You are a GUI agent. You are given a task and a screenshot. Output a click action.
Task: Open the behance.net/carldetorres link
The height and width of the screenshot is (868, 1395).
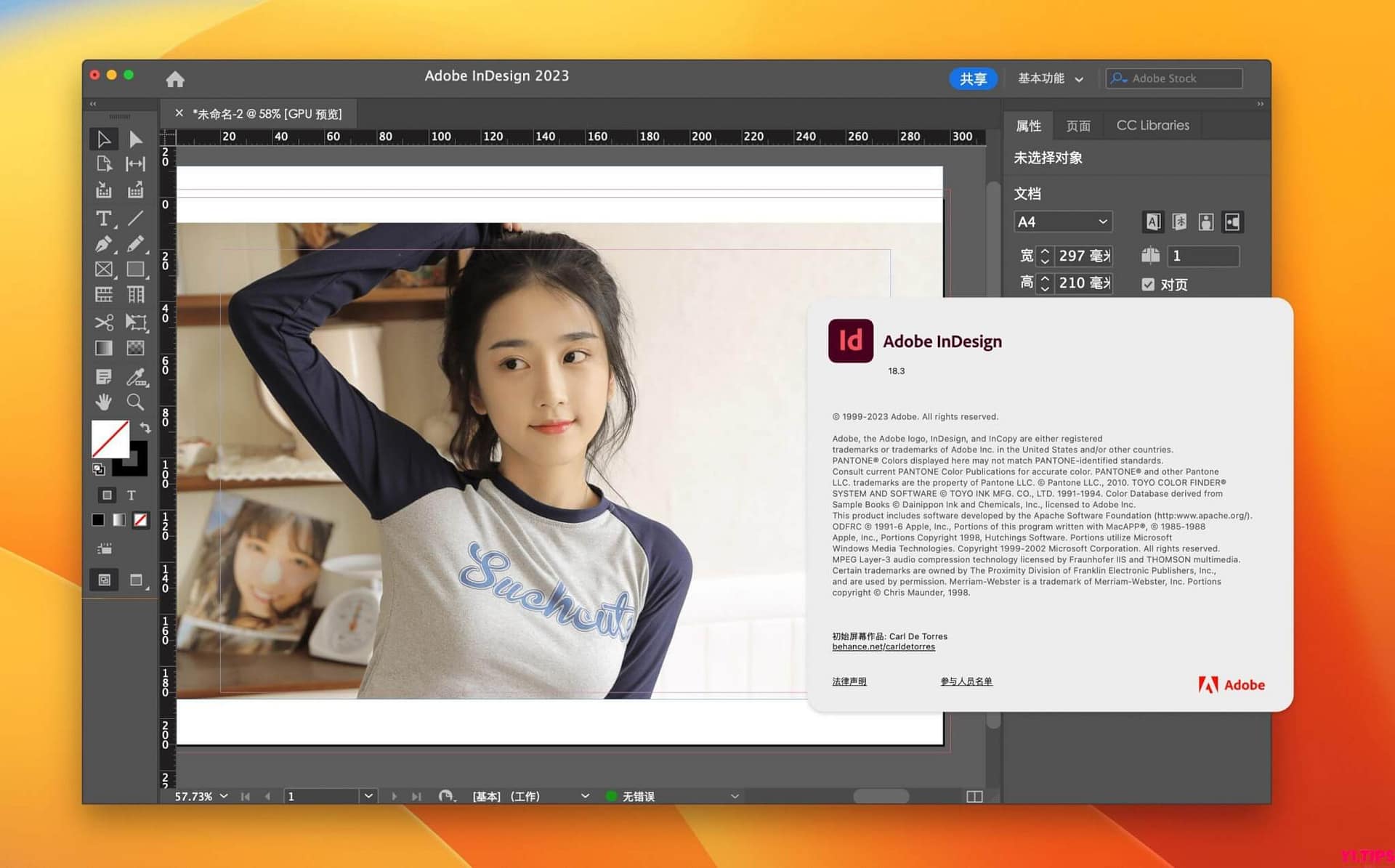[x=883, y=646]
